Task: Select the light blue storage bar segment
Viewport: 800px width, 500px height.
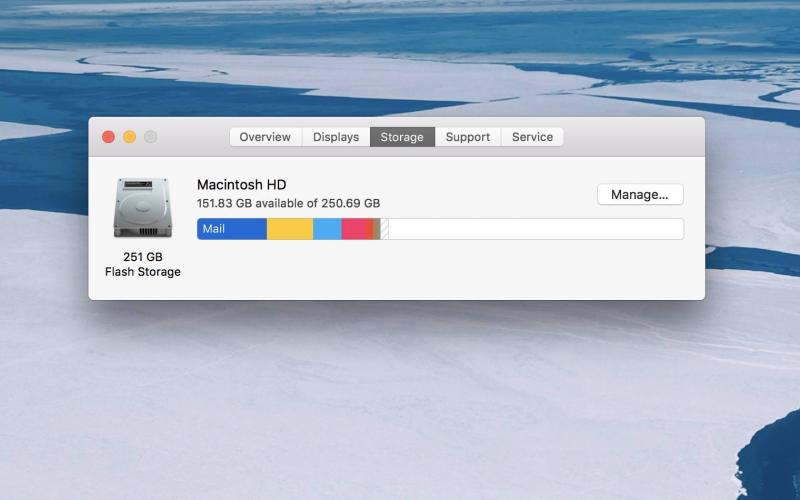Action: tap(328, 229)
